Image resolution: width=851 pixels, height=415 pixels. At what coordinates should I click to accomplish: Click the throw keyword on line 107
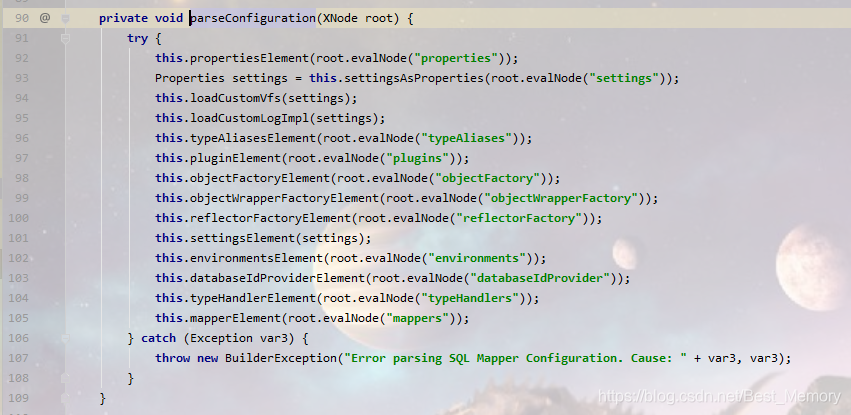coord(173,358)
